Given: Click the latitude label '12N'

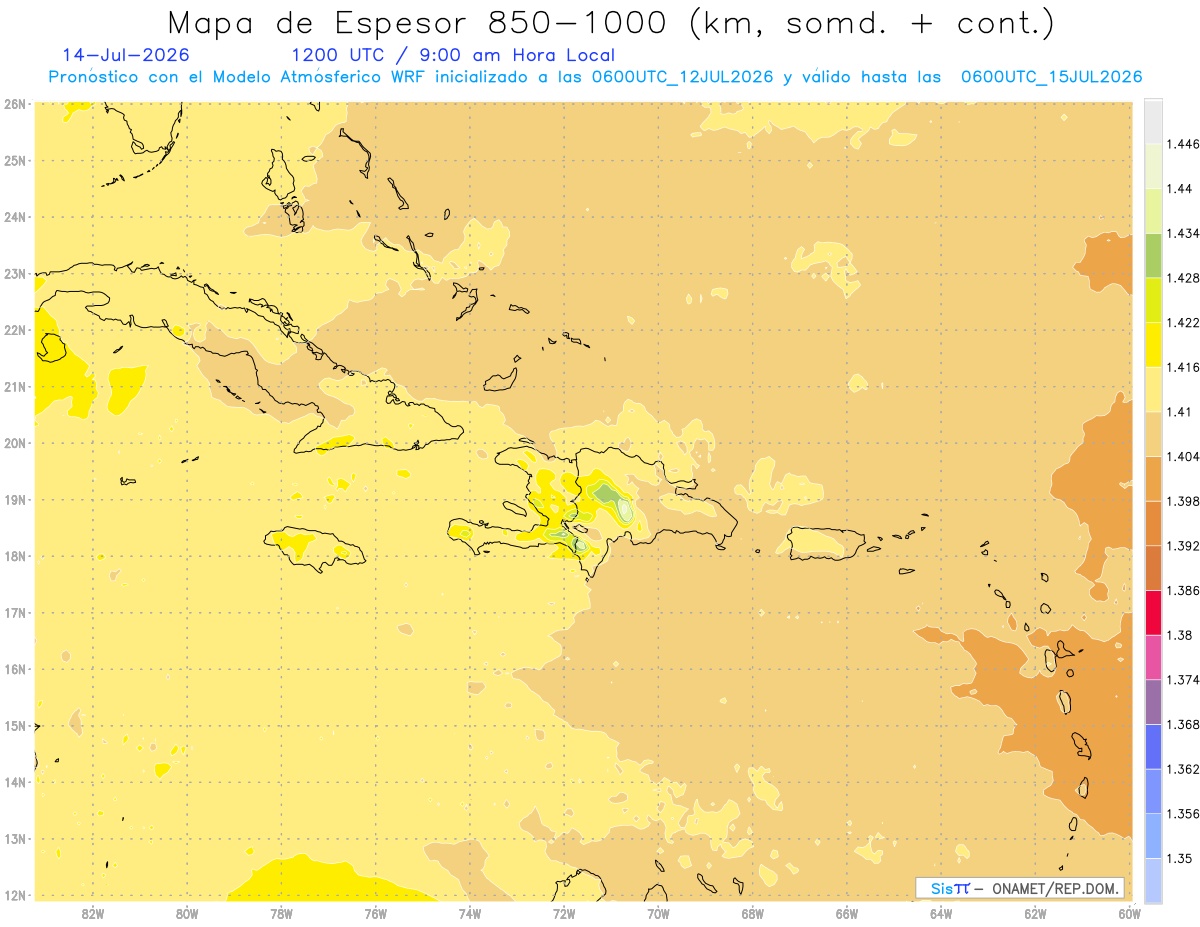Looking at the screenshot, I should point(14,895).
